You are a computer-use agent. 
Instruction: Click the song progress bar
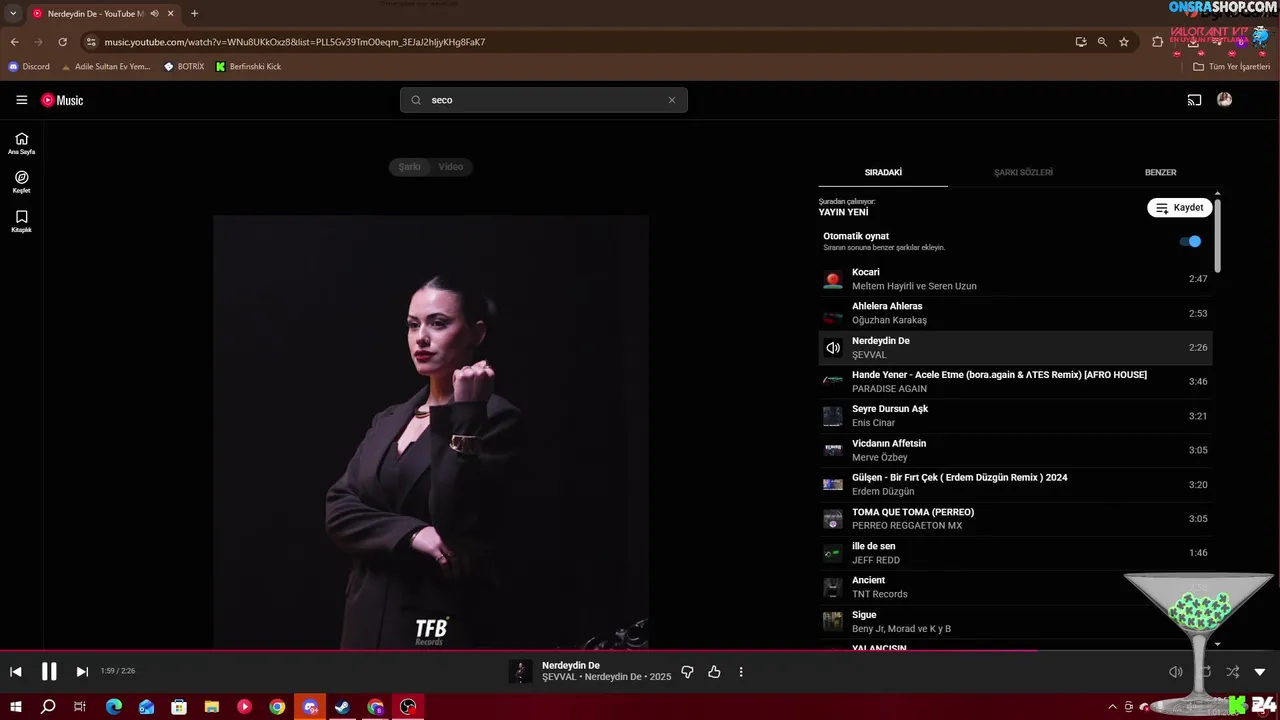tap(640, 651)
